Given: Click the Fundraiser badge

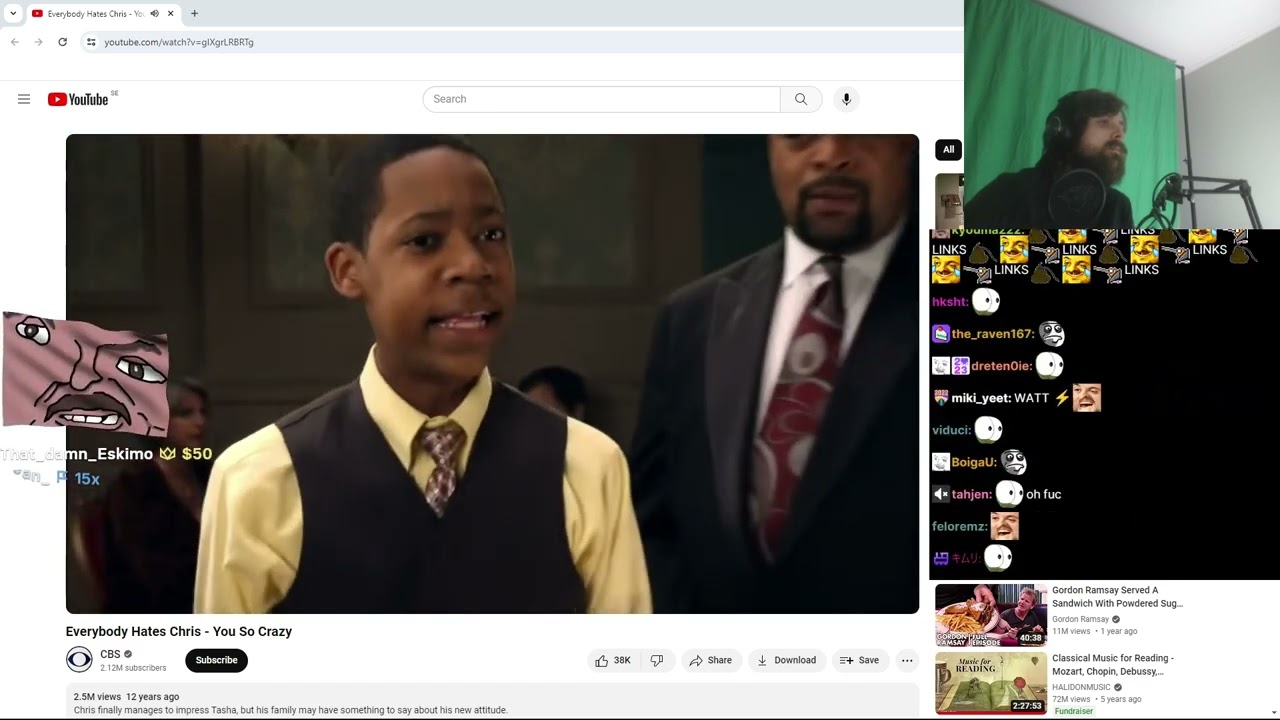Looking at the screenshot, I should (x=1074, y=711).
